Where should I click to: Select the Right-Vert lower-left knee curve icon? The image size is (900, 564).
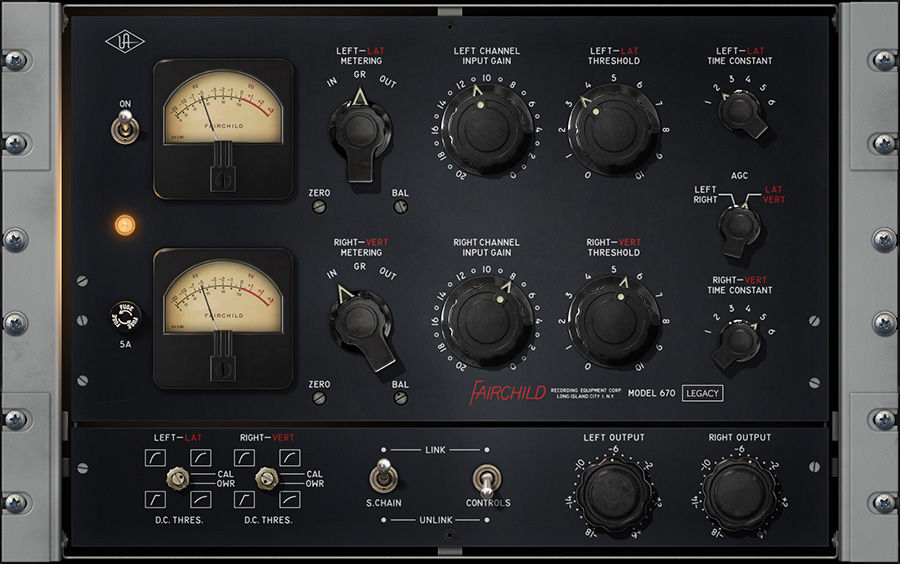point(244,500)
